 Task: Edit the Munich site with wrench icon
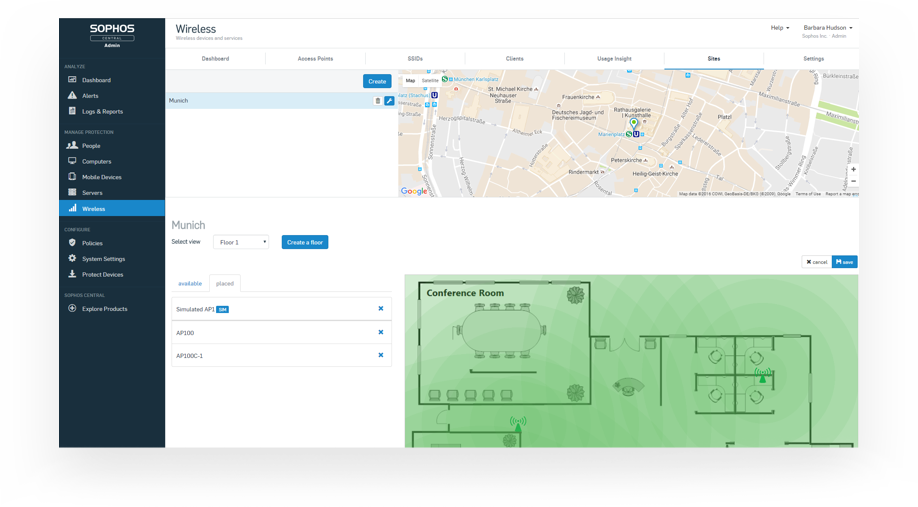pos(389,101)
